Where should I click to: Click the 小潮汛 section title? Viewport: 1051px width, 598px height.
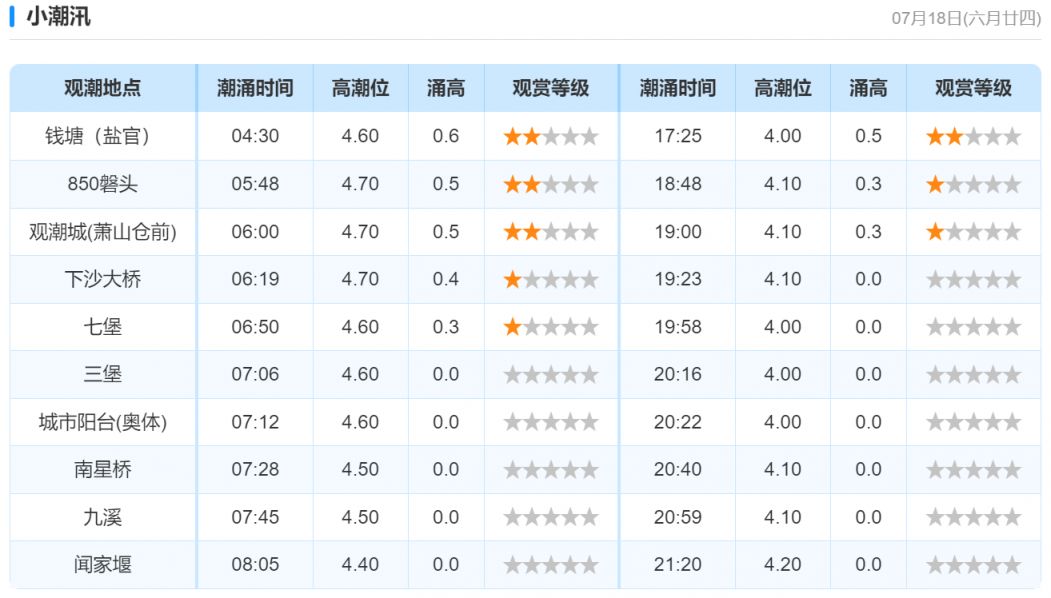coord(58,16)
